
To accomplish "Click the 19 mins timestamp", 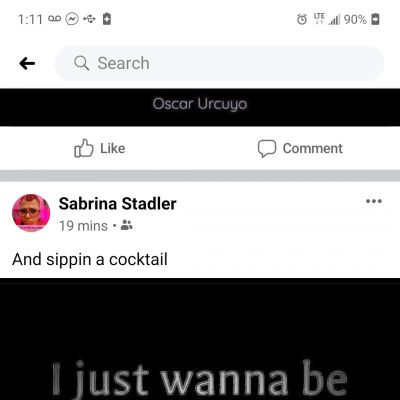I will pyautogui.click(x=83, y=226).
